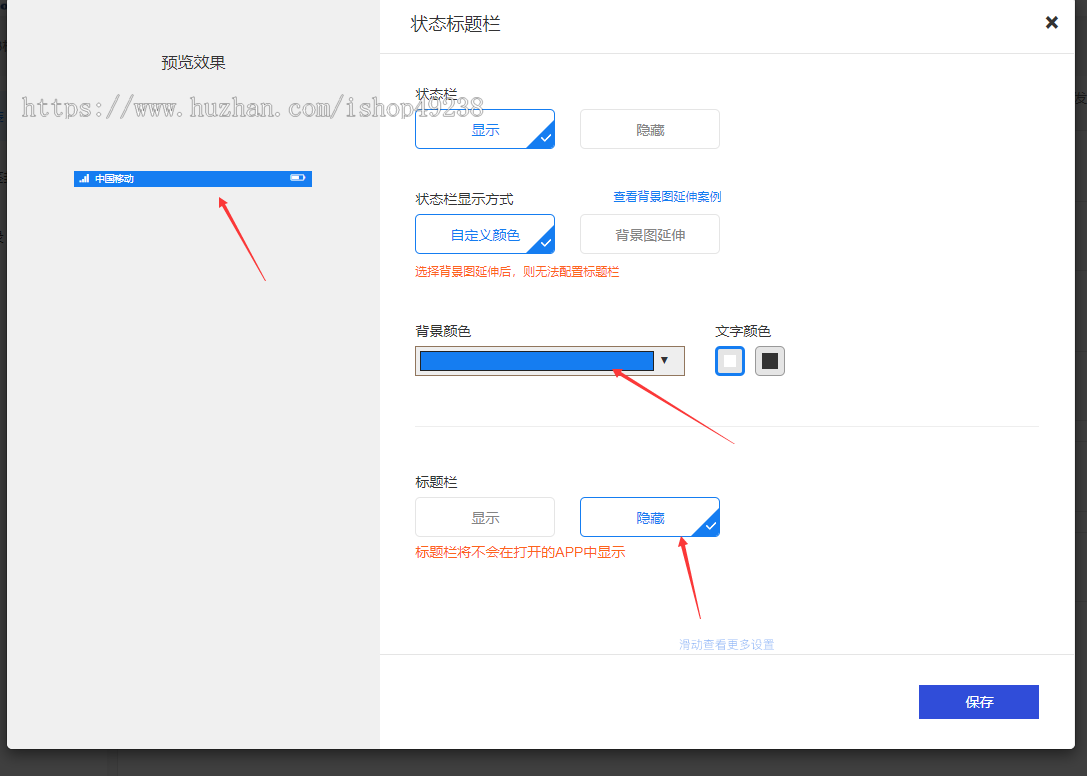
Task: Select 显示 option under 状态栏
Action: (485, 129)
